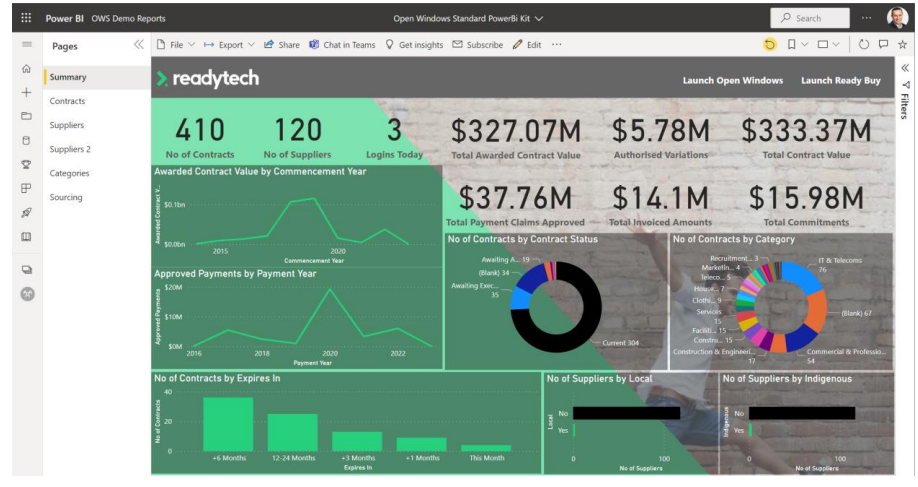This screenshot has height=487, width=918.
Task: Open the Browse folder icon
Action: (x=26, y=116)
